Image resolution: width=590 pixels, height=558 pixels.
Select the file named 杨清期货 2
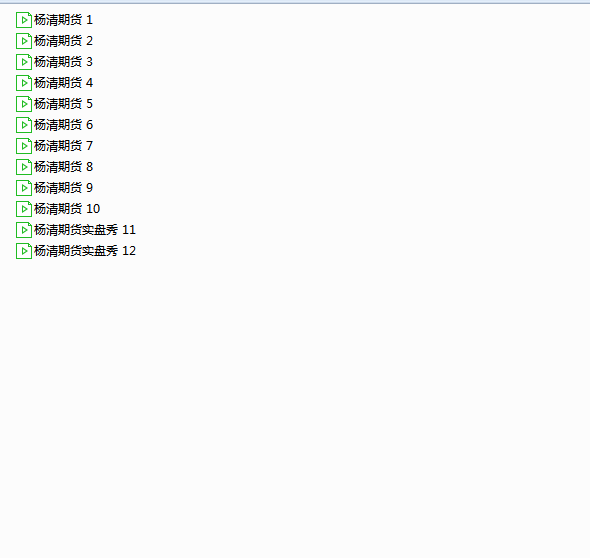55,41
